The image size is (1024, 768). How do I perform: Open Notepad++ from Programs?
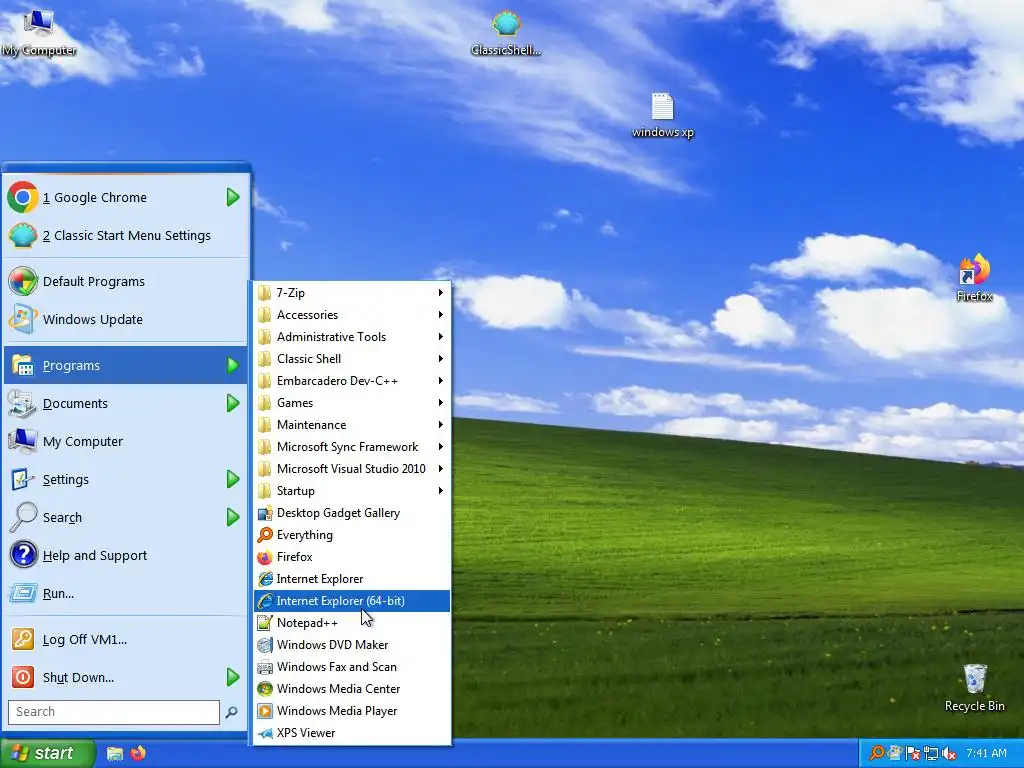coord(352,623)
